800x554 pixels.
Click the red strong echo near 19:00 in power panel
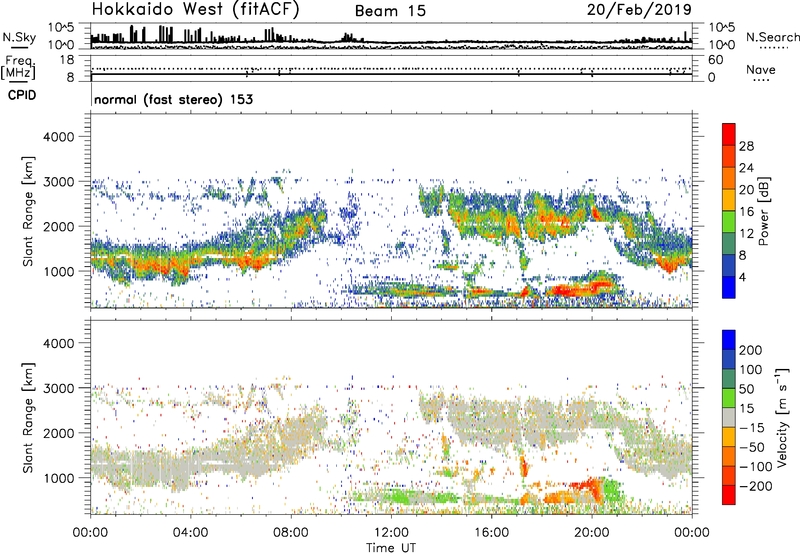click(566, 290)
